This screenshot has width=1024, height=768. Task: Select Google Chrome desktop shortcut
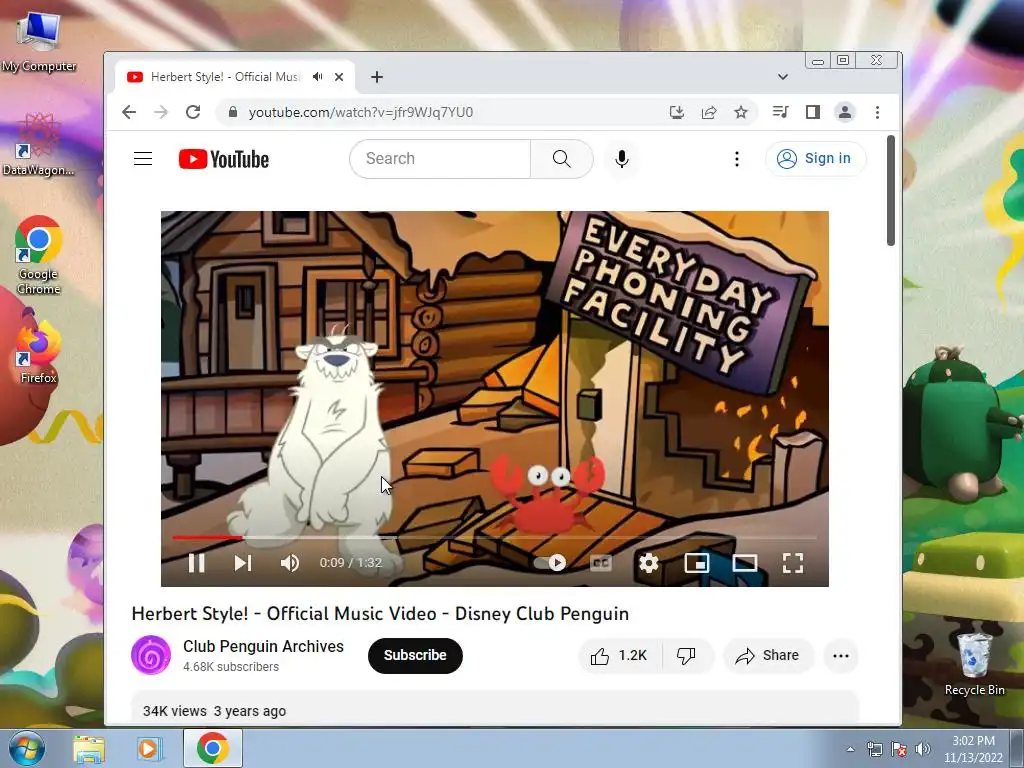coord(39,256)
